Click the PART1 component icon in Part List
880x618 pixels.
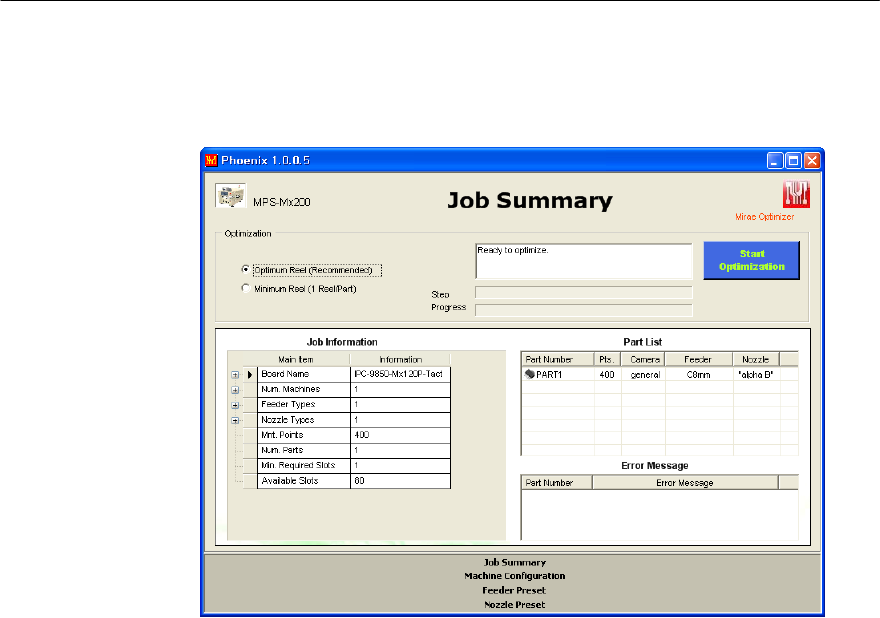529,374
